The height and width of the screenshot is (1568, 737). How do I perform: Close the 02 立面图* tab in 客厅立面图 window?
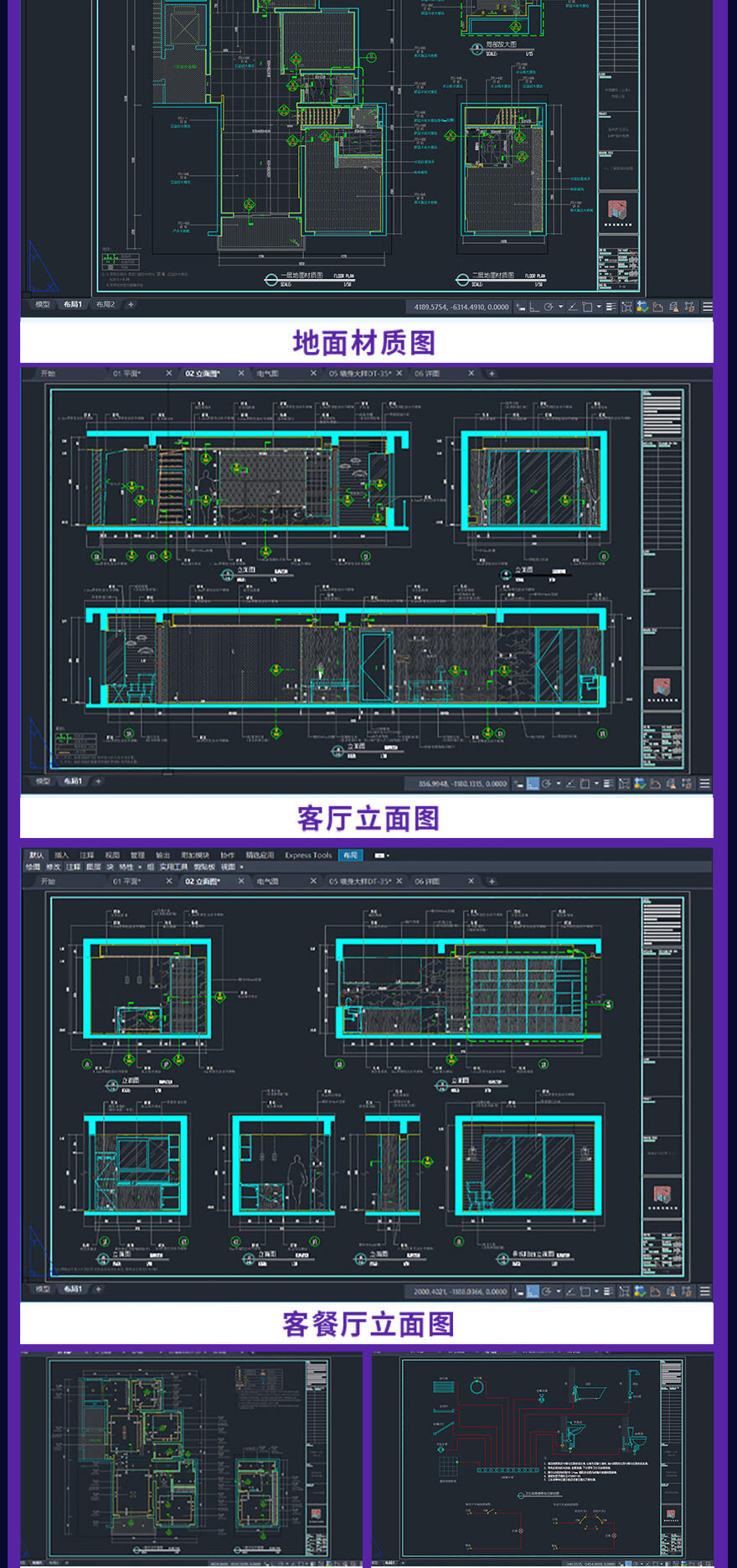point(241,374)
